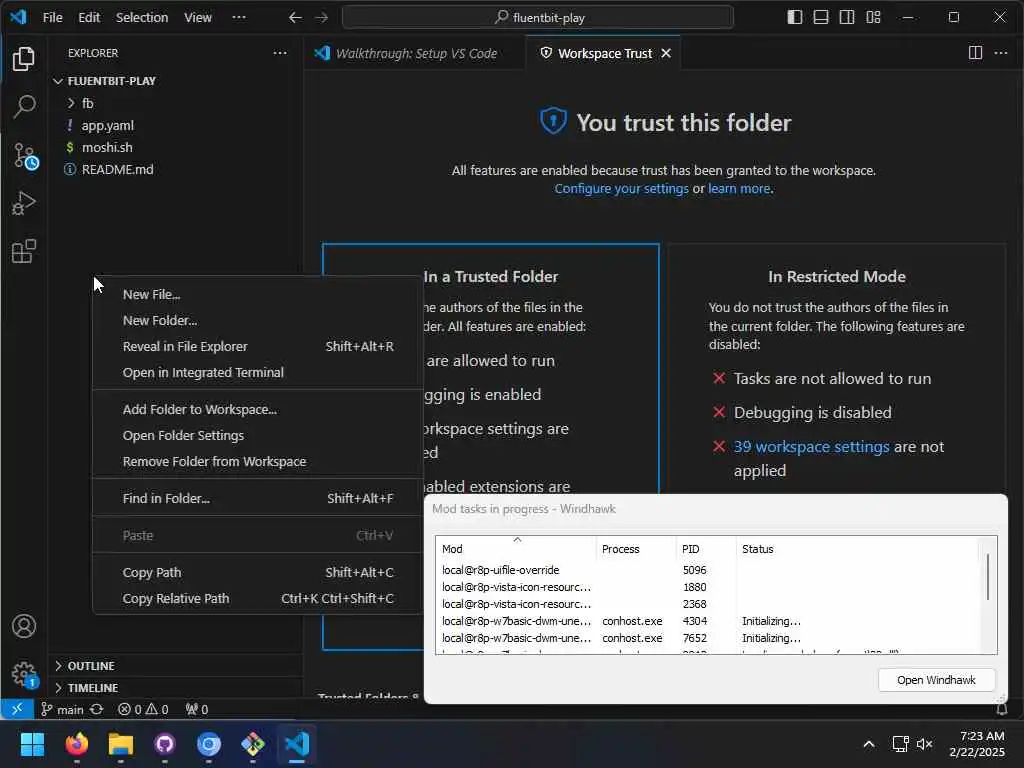This screenshot has height=768, width=1024.
Task: Click the Windhawk task list scrollbar
Action: (x=987, y=577)
